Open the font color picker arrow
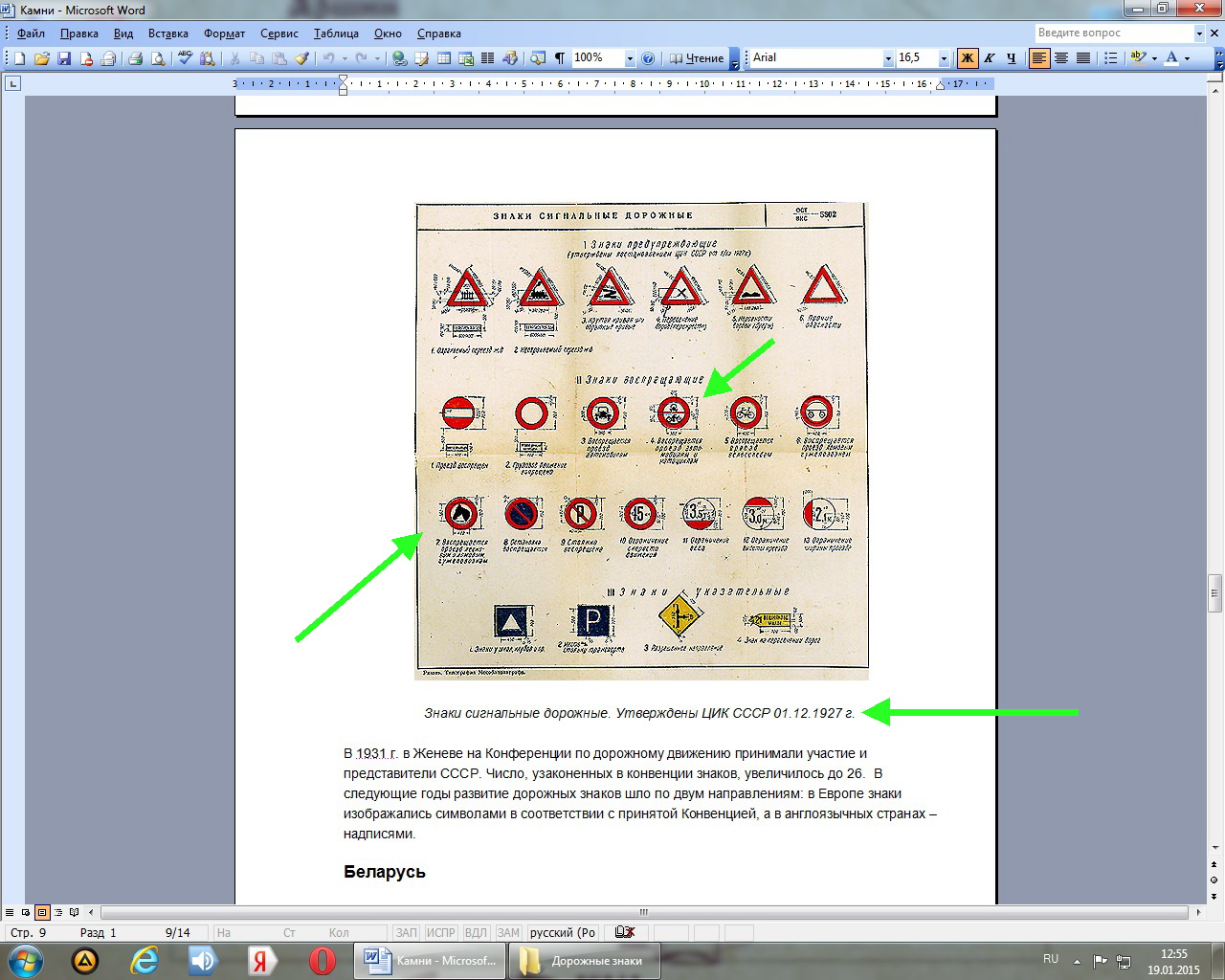Viewport: 1225px width, 980px height. (1188, 58)
